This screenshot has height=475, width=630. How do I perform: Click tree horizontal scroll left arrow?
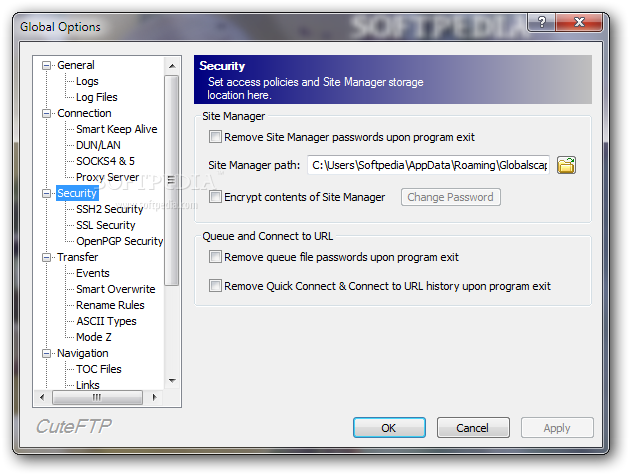pos(42,397)
